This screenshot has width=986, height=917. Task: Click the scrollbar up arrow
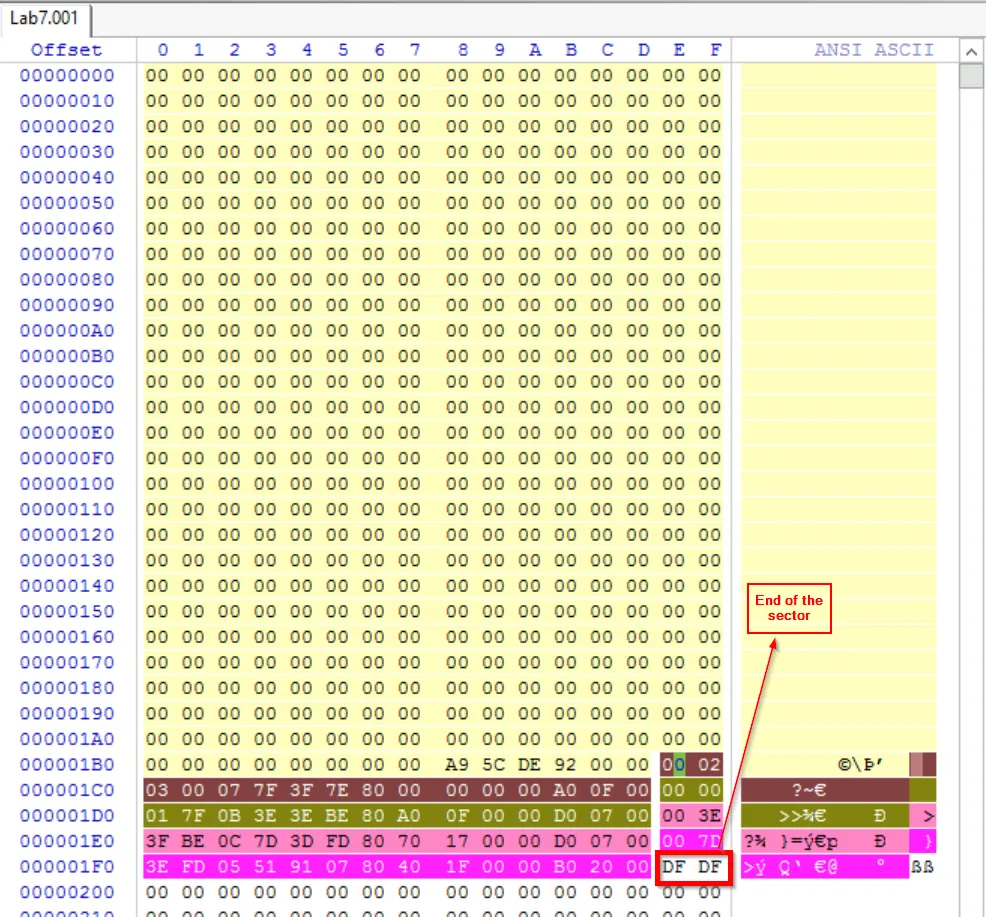[971, 50]
